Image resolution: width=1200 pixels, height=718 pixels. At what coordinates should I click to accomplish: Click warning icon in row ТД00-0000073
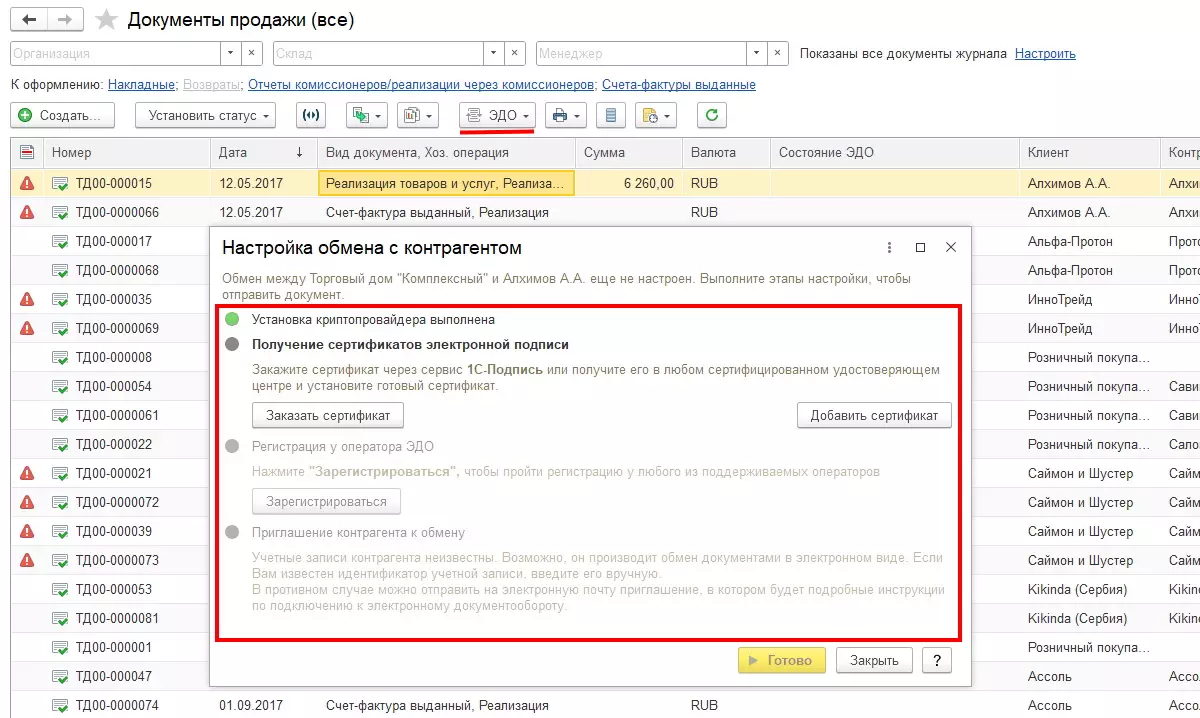(27, 560)
